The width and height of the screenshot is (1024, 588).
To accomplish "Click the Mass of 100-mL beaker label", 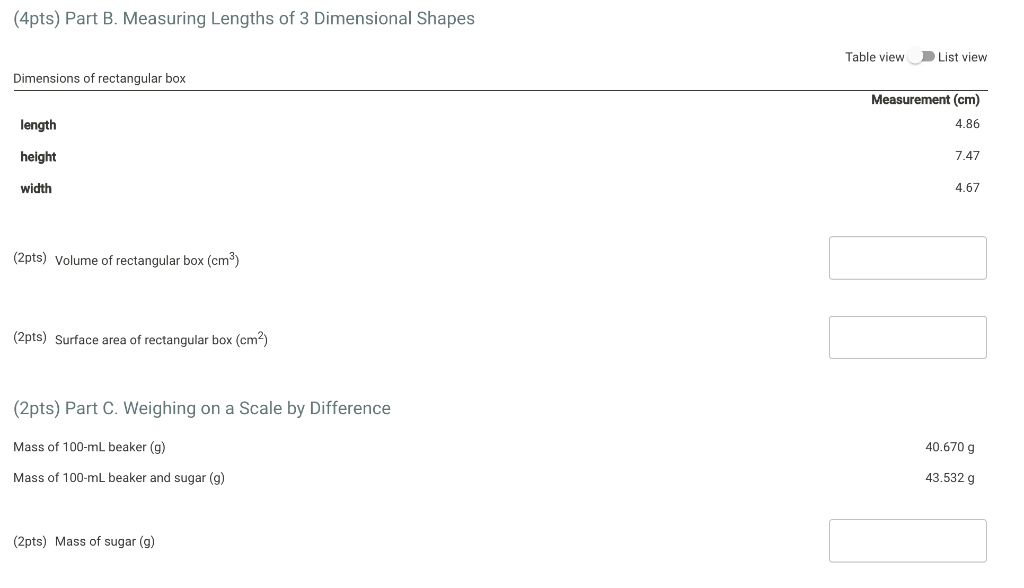I will (90, 446).
